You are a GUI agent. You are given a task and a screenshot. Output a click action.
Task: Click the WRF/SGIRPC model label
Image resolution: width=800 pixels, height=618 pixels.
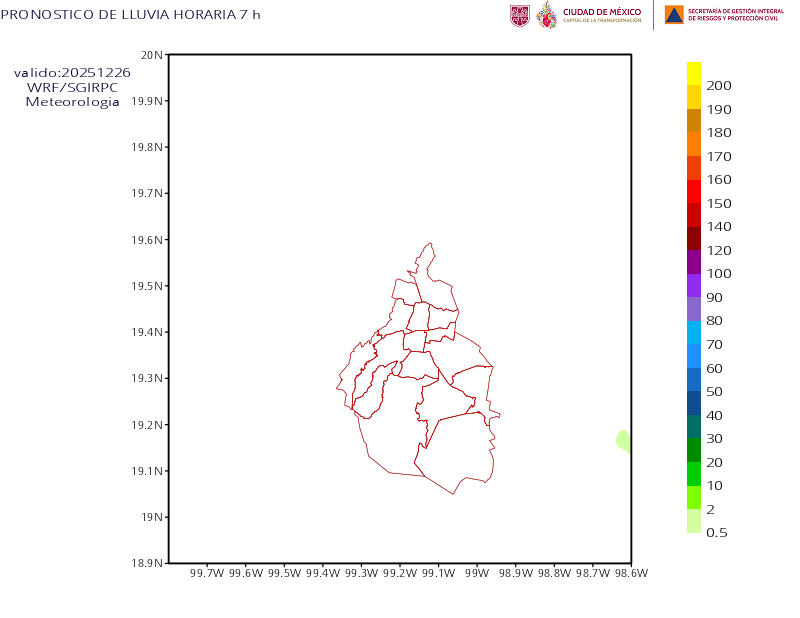[x=72, y=87]
